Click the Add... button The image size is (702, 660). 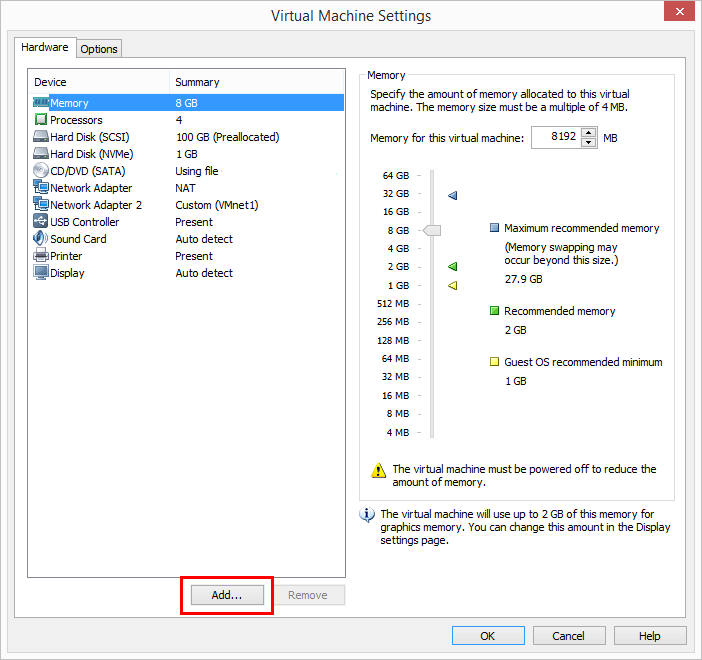tap(227, 595)
